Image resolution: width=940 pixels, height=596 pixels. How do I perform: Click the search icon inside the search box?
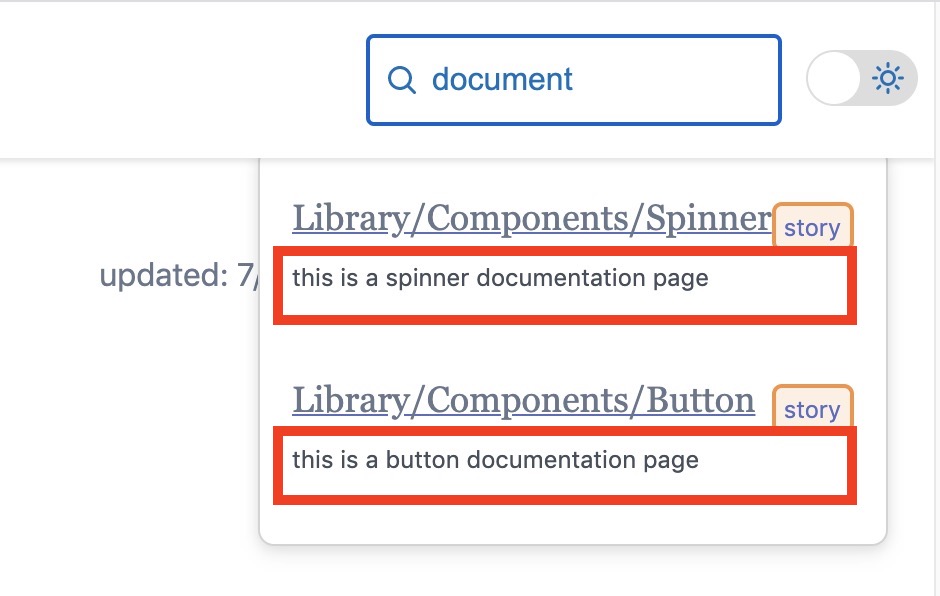tap(403, 79)
